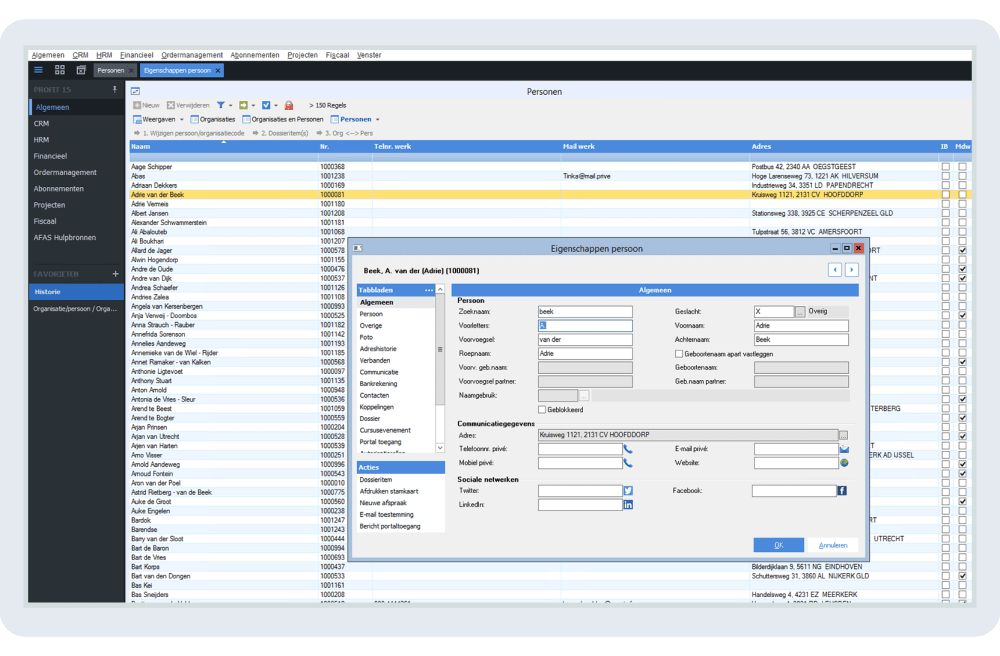This screenshot has height=656, width=1000.
Task: Switch to the Personen tab
Action: point(111,71)
